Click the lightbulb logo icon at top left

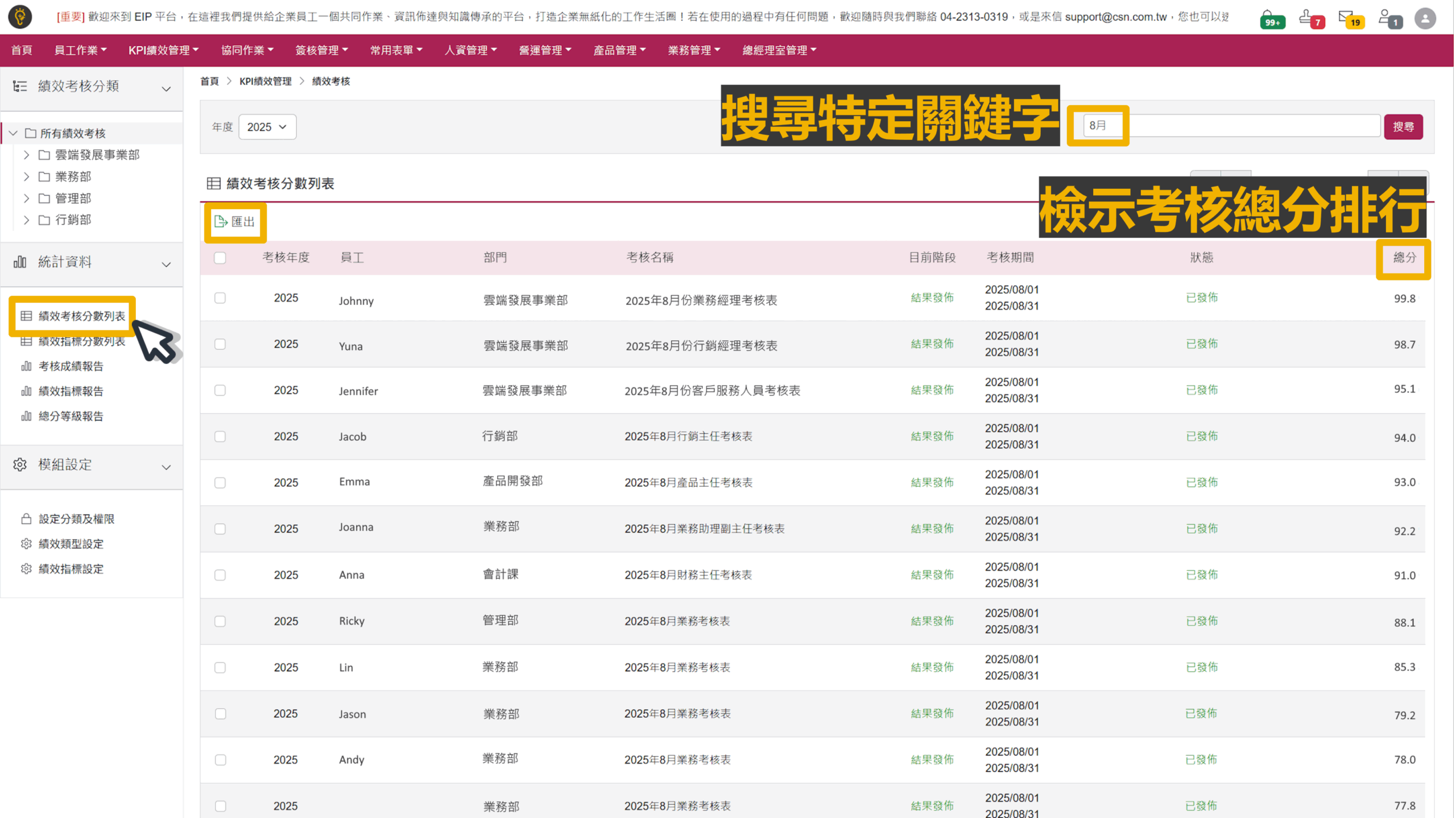coord(20,17)
